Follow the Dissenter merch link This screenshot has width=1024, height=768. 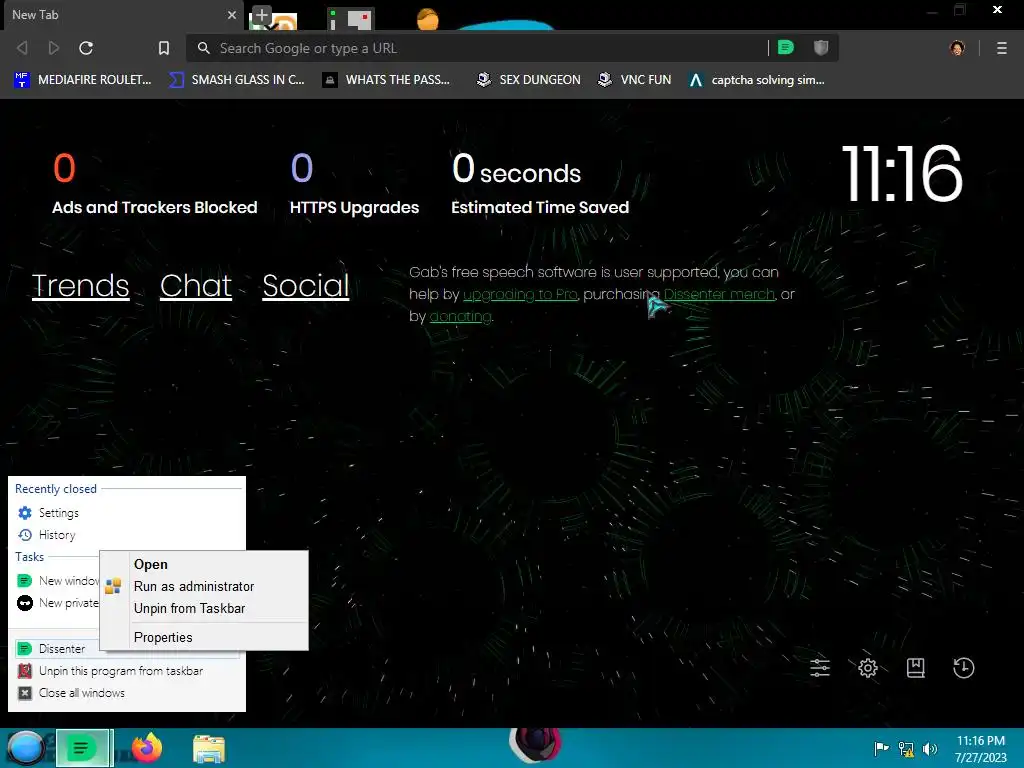(x=719, y=295)
